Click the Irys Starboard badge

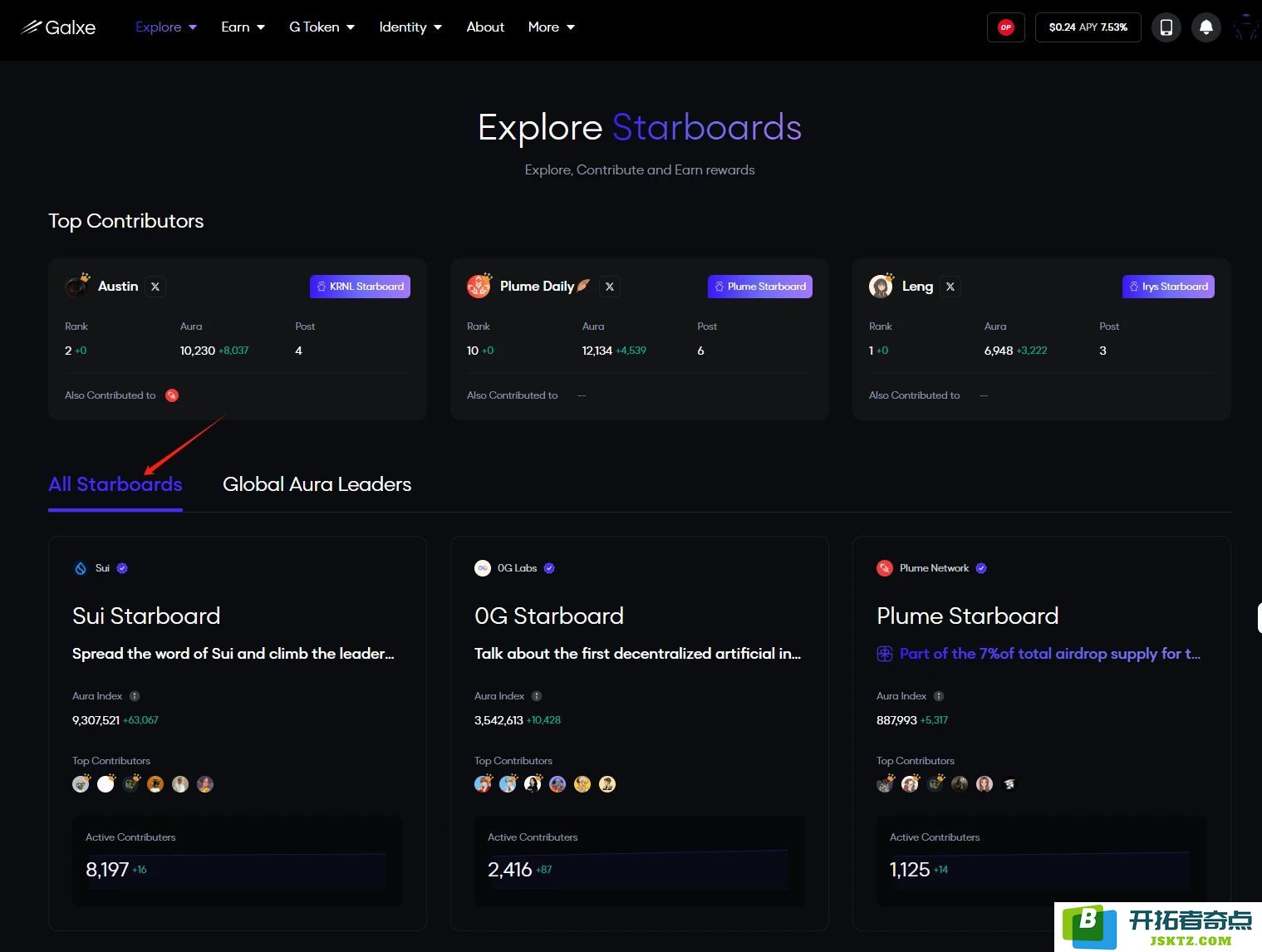tap(1168, 287)
